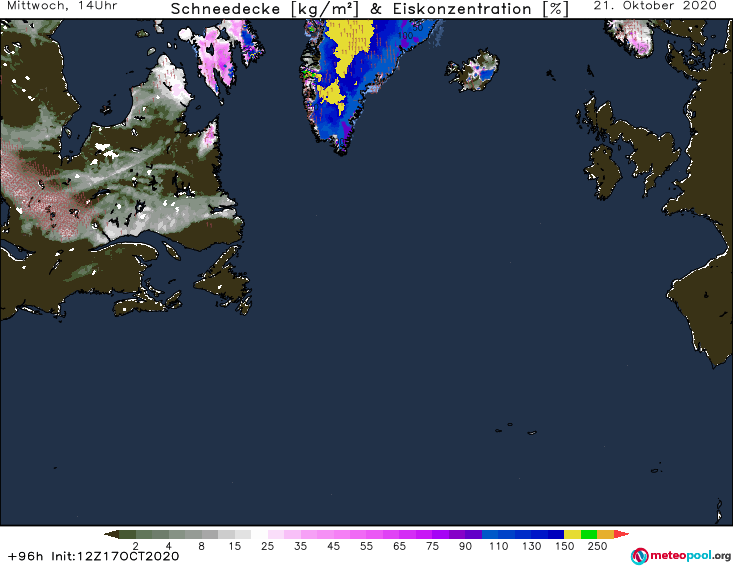The height and width of the screenshot is (566, 733).
Task: Click Iceland on the map
Action: click(473, 71)
